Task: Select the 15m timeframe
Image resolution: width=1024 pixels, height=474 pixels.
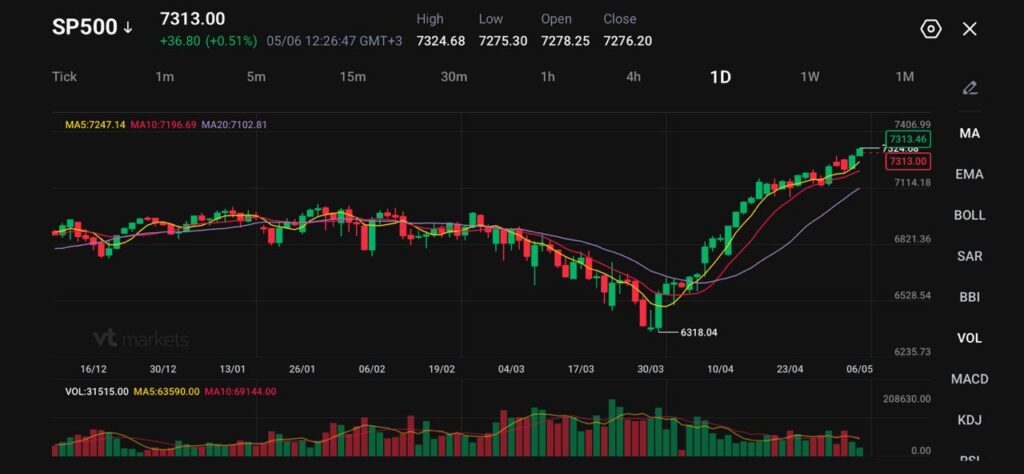Action: pyautogui.click(x=353, y=77)
